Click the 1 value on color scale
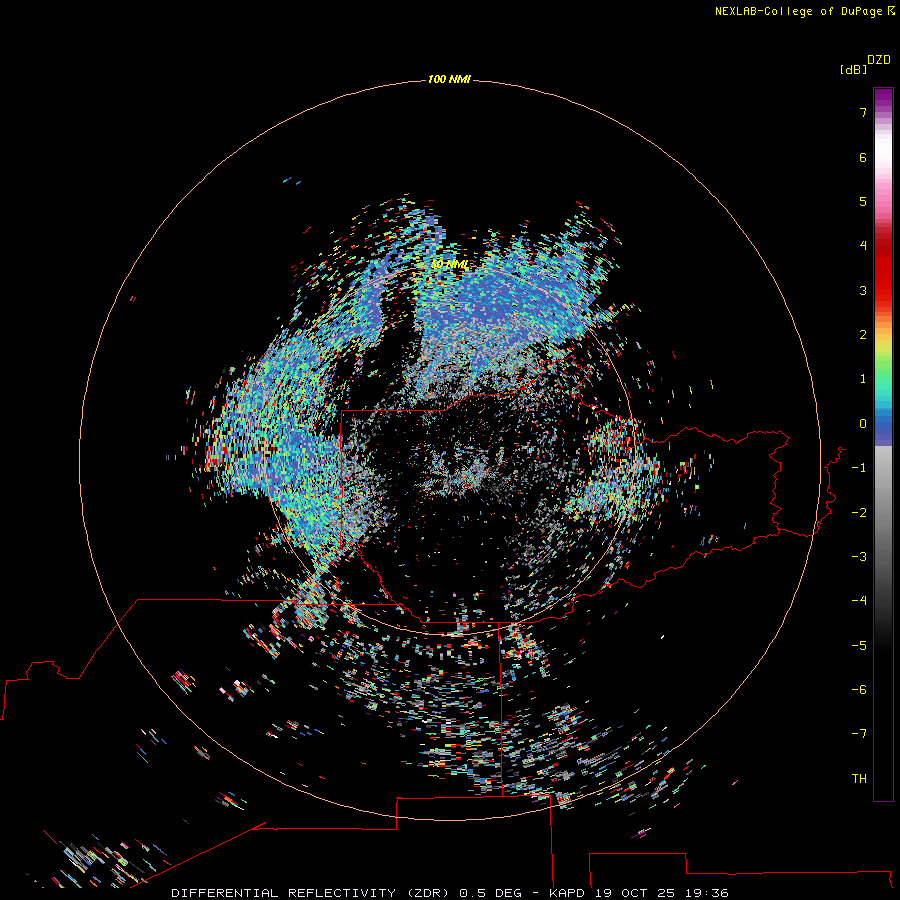900x900 pixels. pos(863,379)
